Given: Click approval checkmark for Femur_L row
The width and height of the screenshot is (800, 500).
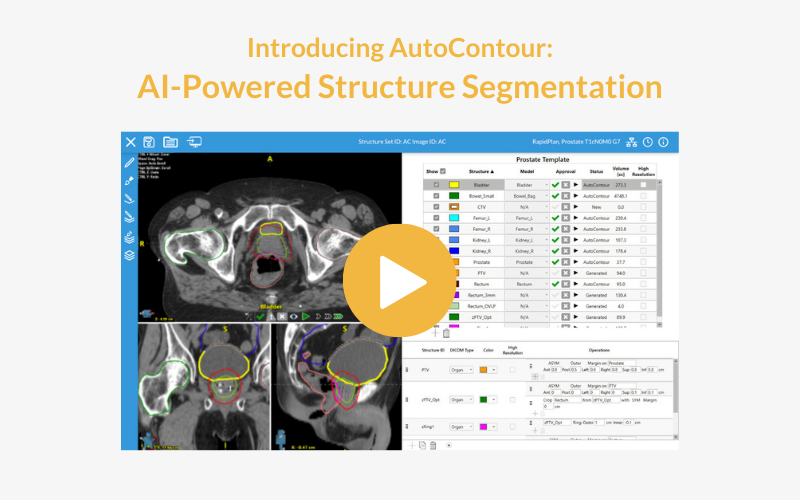Looking at the screenshot, I should click(x=555, y=218).
